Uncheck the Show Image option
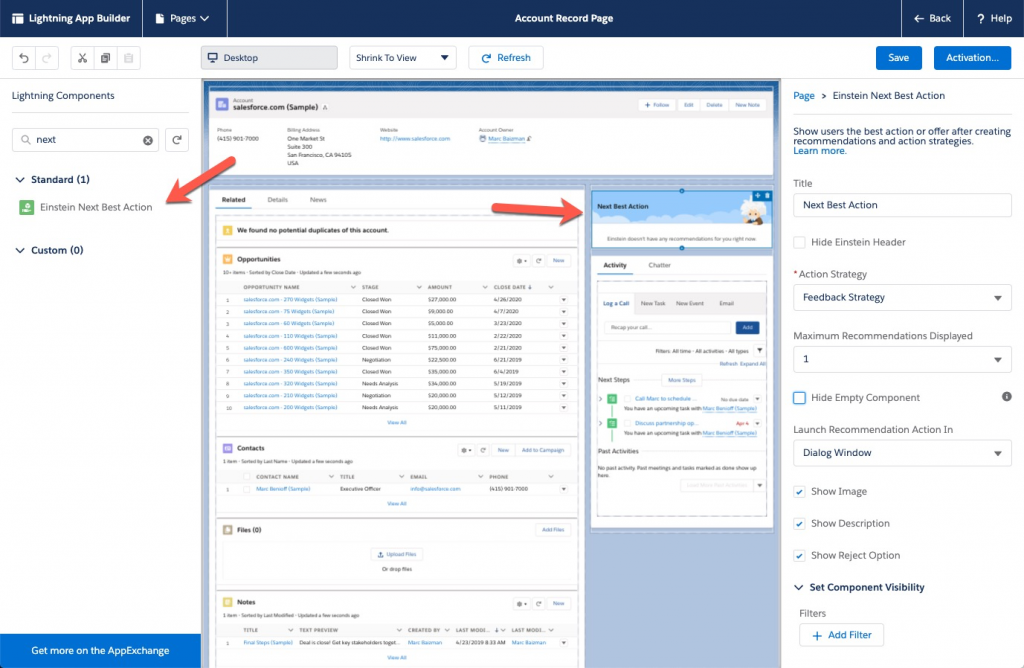Image resolution: width=1024 pixels, height=668 pixels. [799, 492]
